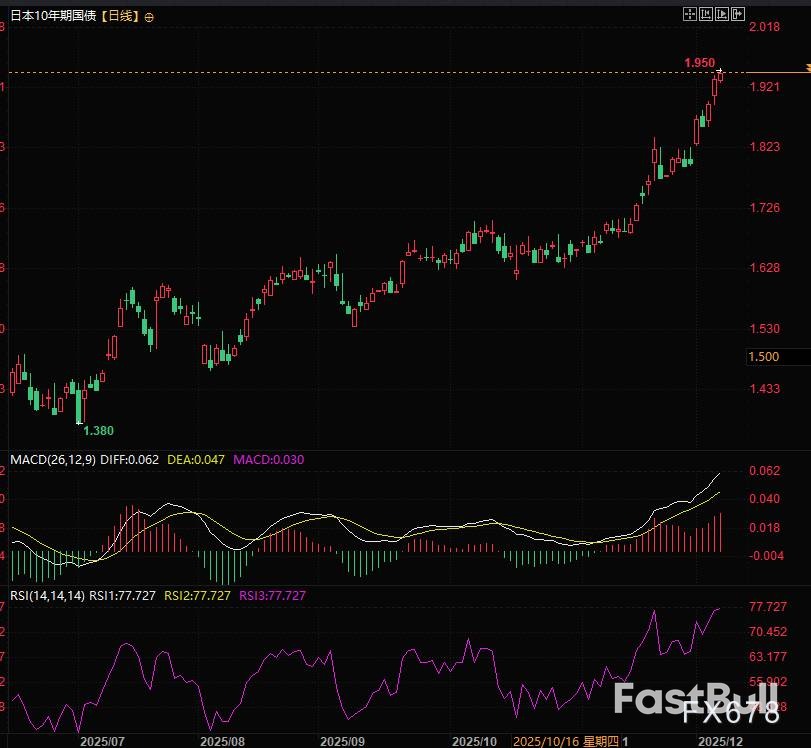The width and height of the screenshot is (811, 748).
Task: Click the 1.380 low price label
Action: coord(98,431)
